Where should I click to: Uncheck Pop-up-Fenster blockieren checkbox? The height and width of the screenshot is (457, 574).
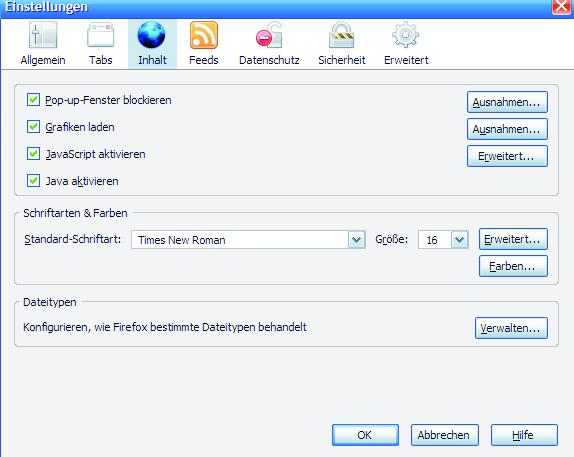(x=33, y=100)
